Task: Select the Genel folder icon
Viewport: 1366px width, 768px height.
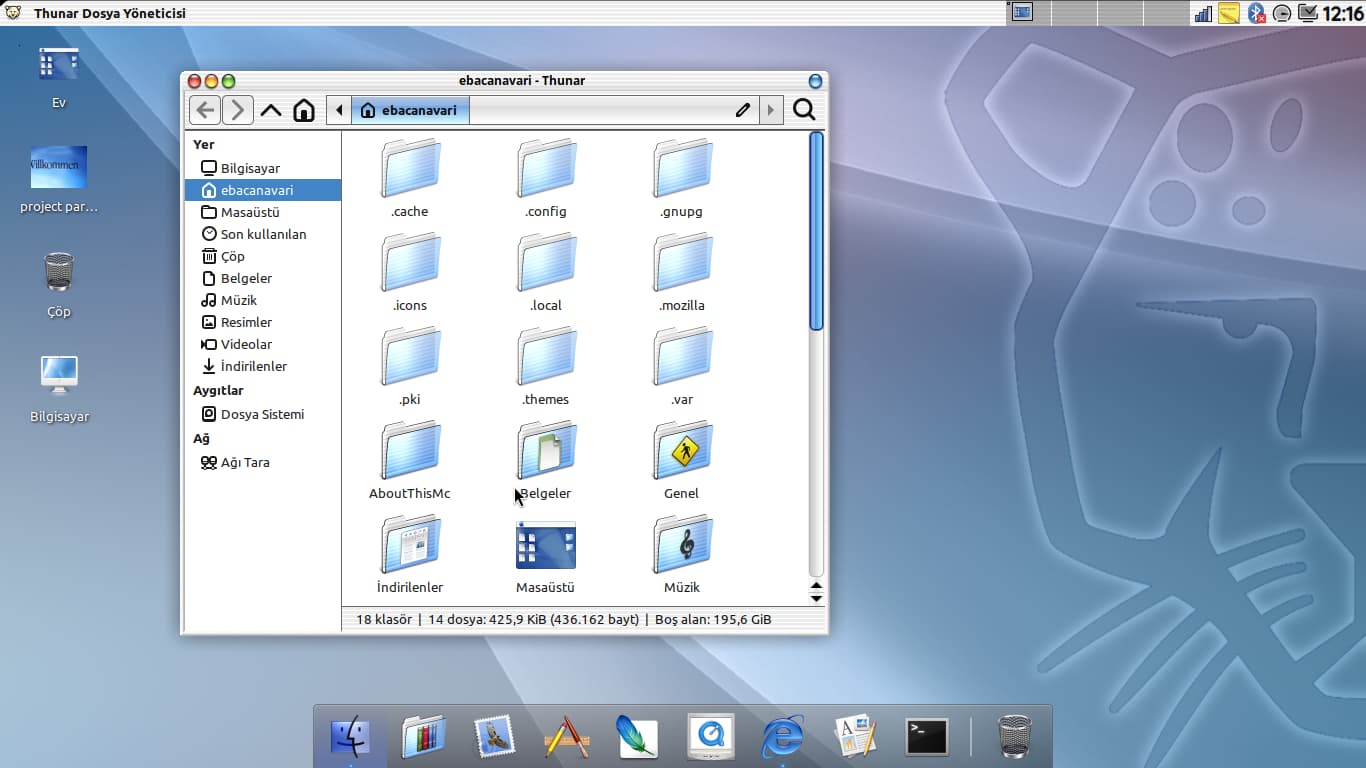Action: coord(682,452)
